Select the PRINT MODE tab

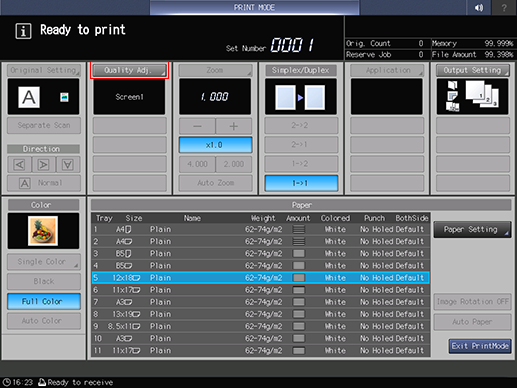[254, 7]
